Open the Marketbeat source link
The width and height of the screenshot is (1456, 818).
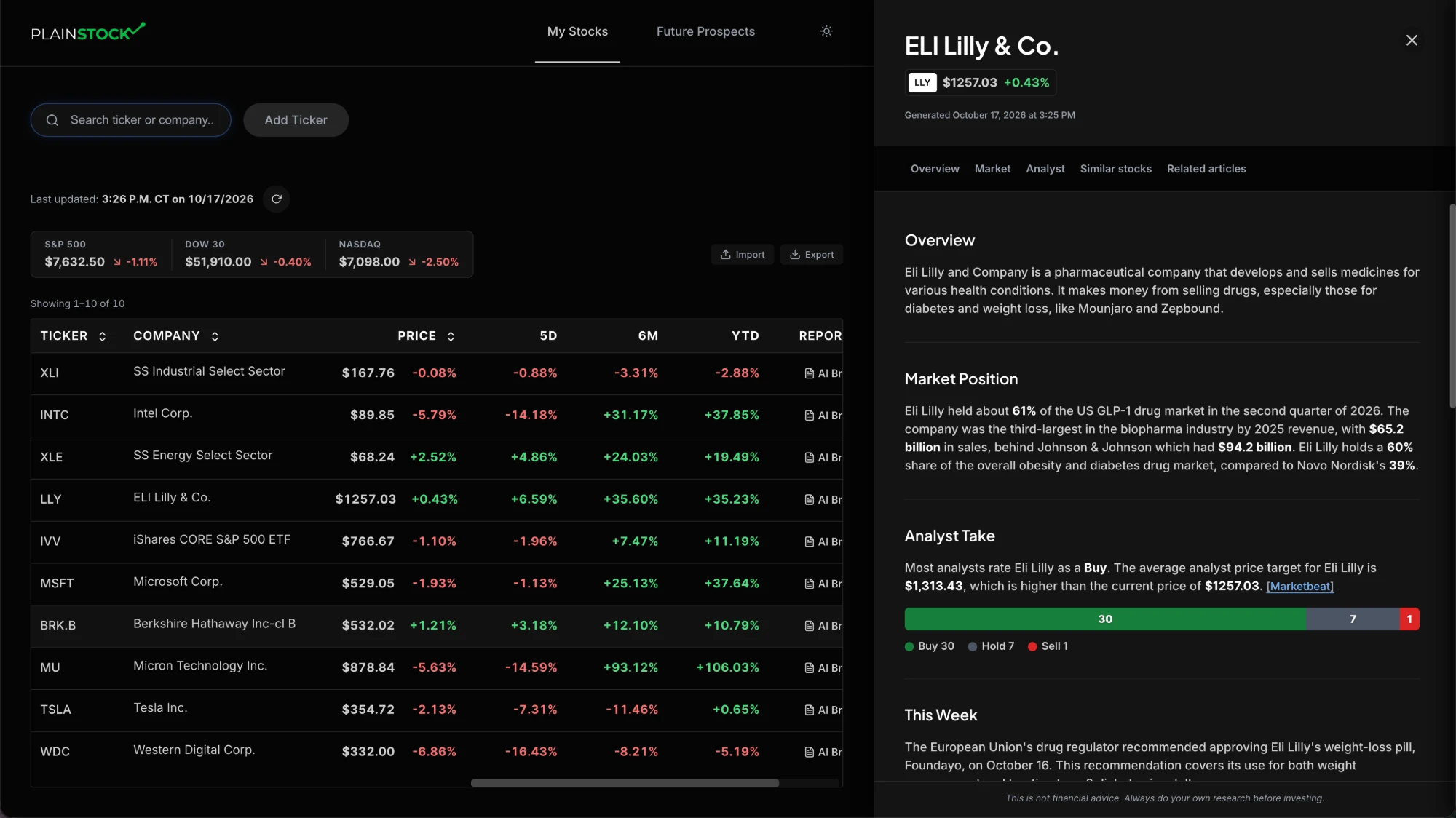click(x=1299, y=587)
